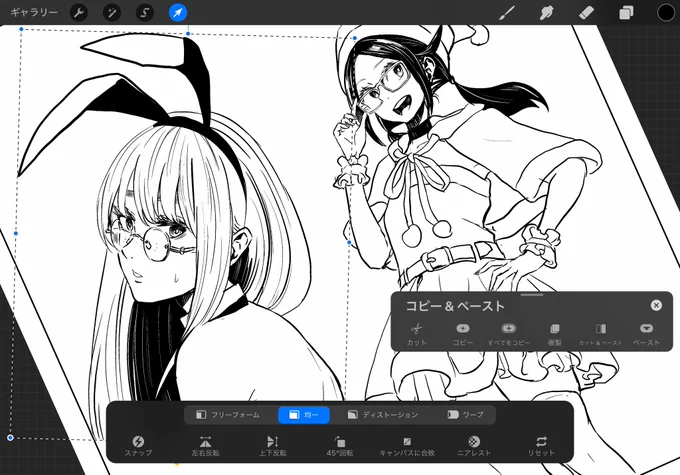Open ニアレスト interpolation options

pyautogui.click(x=474, y=446)
